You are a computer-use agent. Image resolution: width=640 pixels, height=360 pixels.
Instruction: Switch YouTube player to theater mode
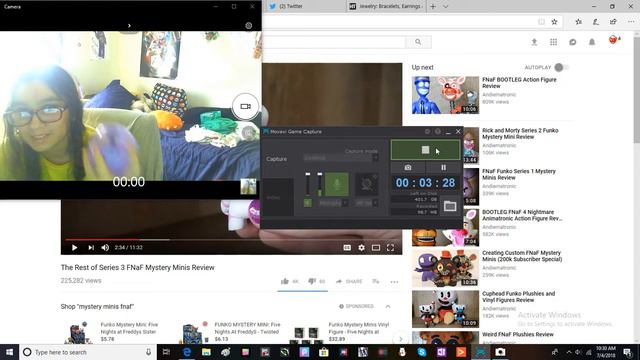click(376, 247)
